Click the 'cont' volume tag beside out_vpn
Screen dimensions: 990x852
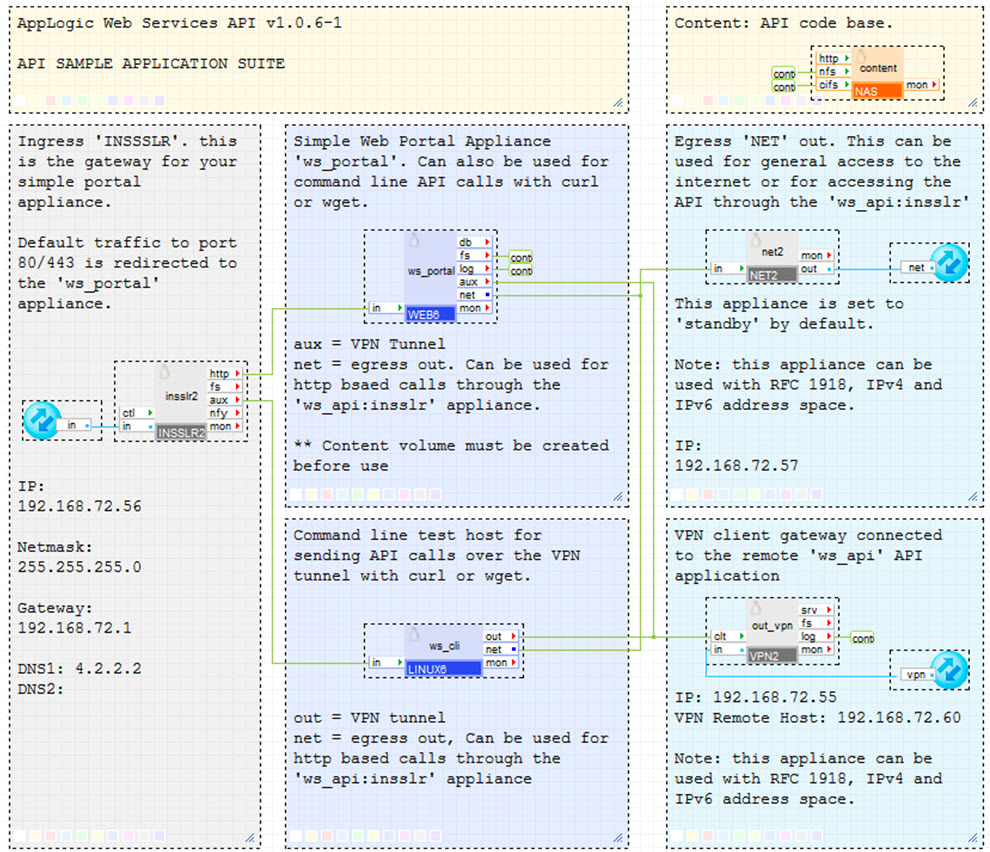(862, 638)
